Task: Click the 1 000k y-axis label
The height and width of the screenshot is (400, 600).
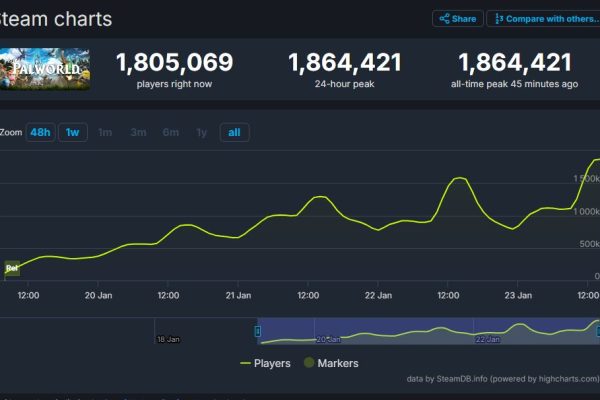Action: click(586, 211)
